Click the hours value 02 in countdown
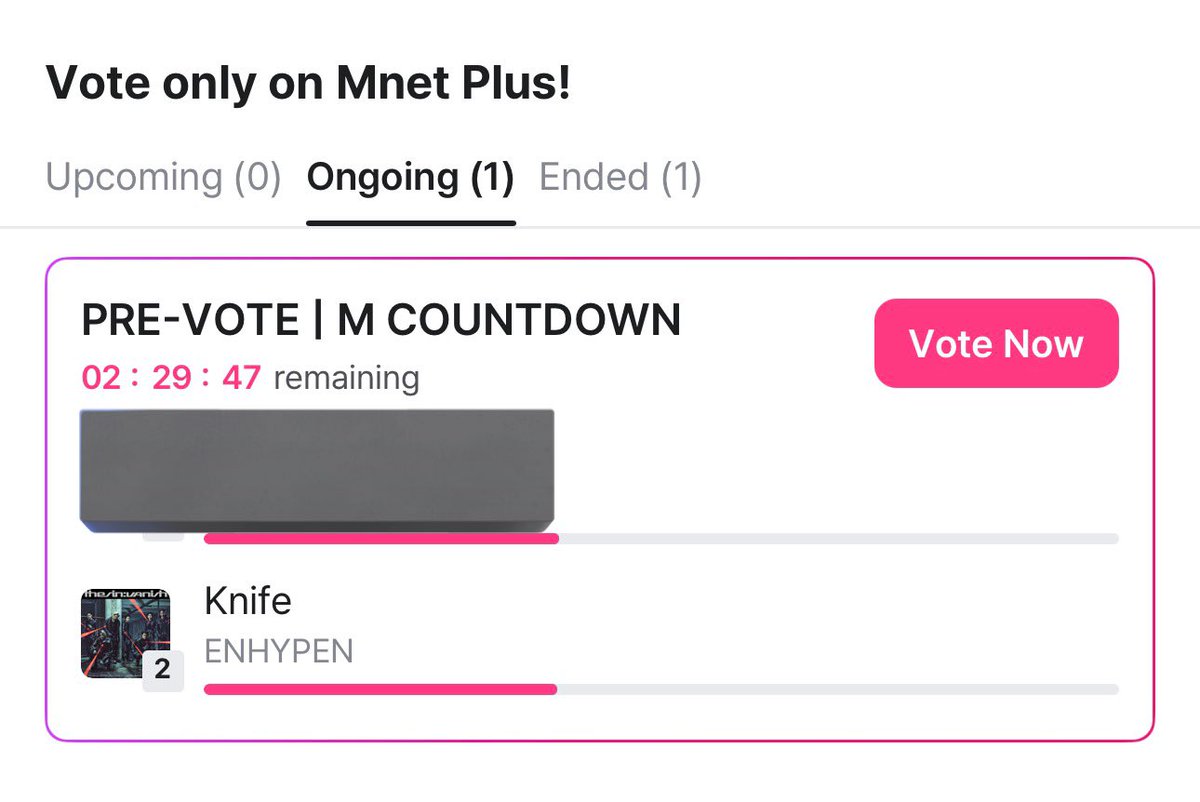This screenshot has width=1200, height=802. [x=101, y=378]
